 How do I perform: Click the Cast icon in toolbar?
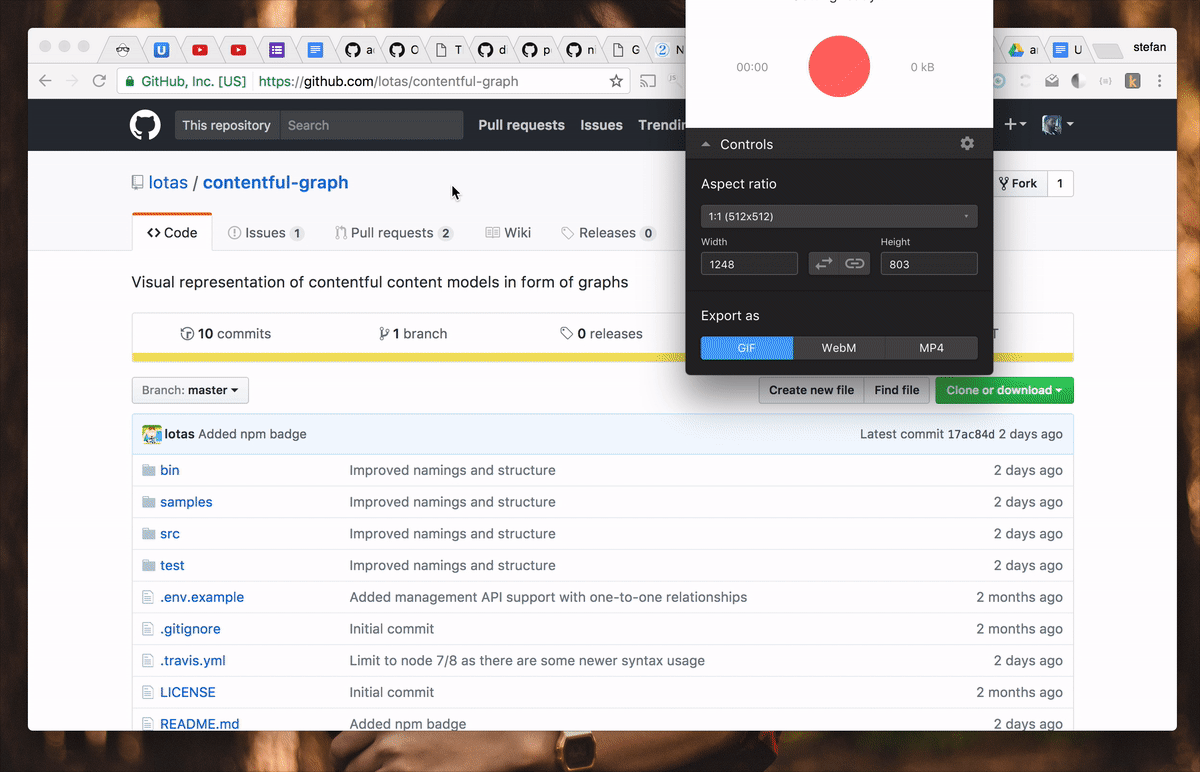point(648,81)
